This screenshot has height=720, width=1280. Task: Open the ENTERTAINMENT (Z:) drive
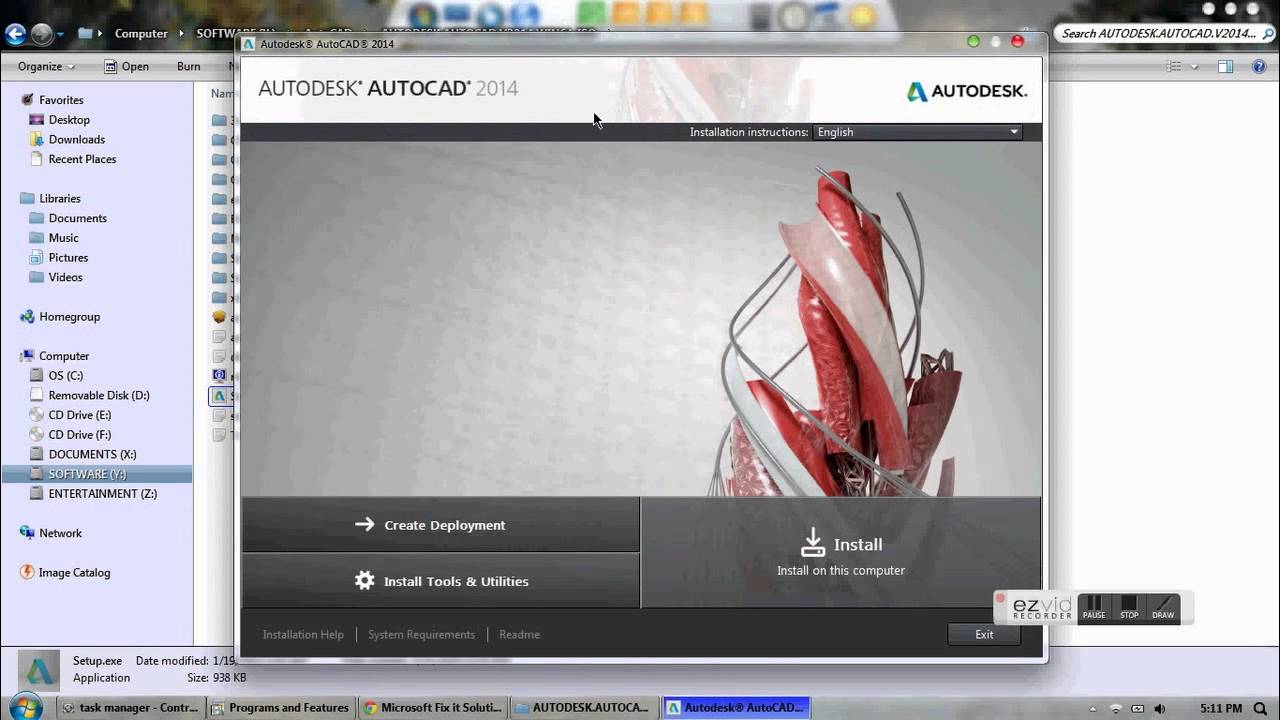(103, 494)
